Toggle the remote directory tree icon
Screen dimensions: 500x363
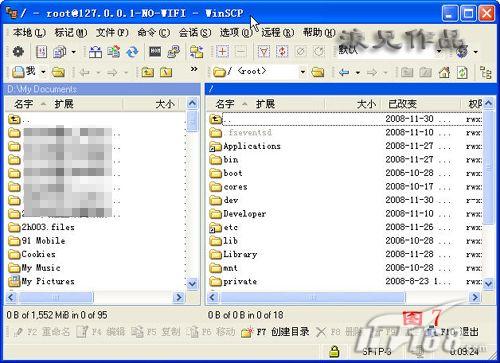[x=486, y=72]
